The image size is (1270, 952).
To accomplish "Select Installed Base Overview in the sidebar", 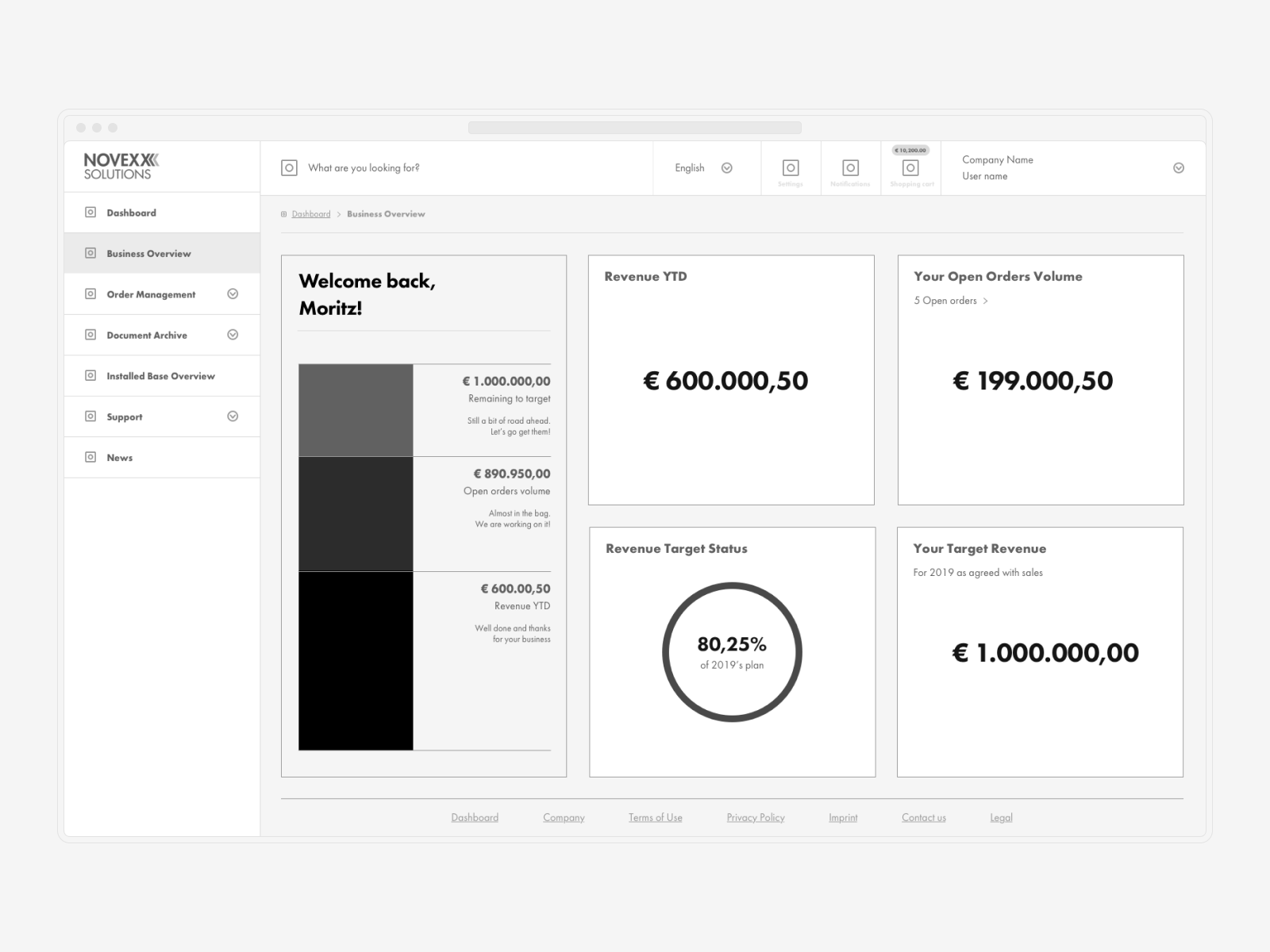I will 162,376.
